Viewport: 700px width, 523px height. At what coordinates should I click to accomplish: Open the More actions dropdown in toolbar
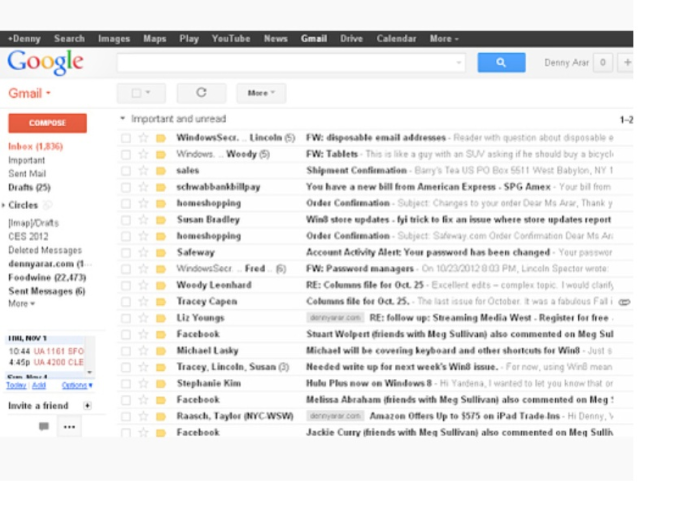click(261, 93)
